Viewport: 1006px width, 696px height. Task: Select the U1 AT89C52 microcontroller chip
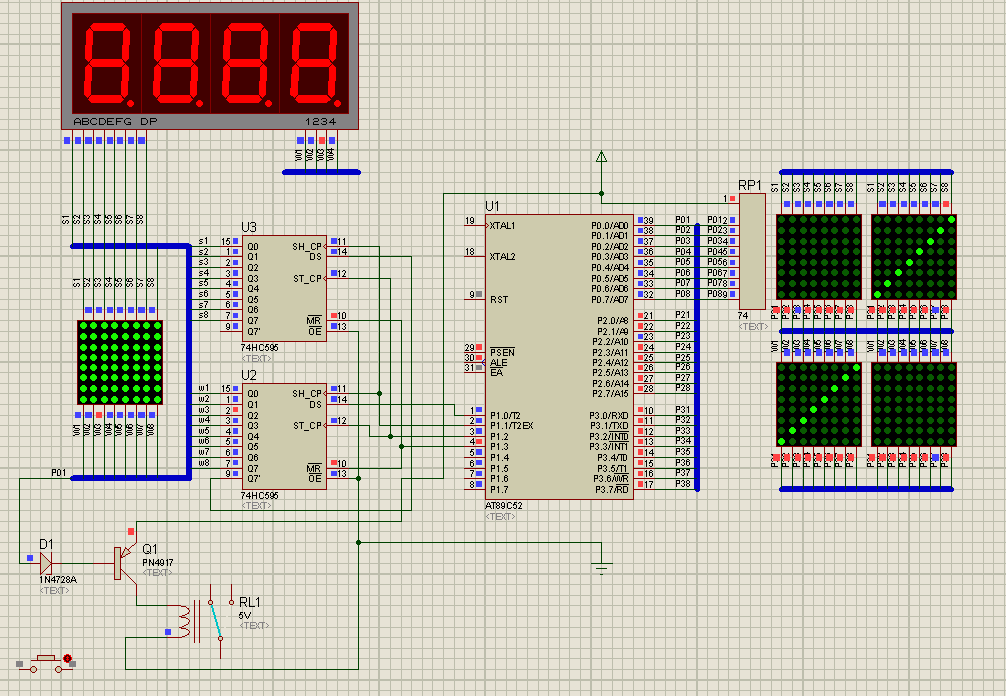tap(559, 357)
